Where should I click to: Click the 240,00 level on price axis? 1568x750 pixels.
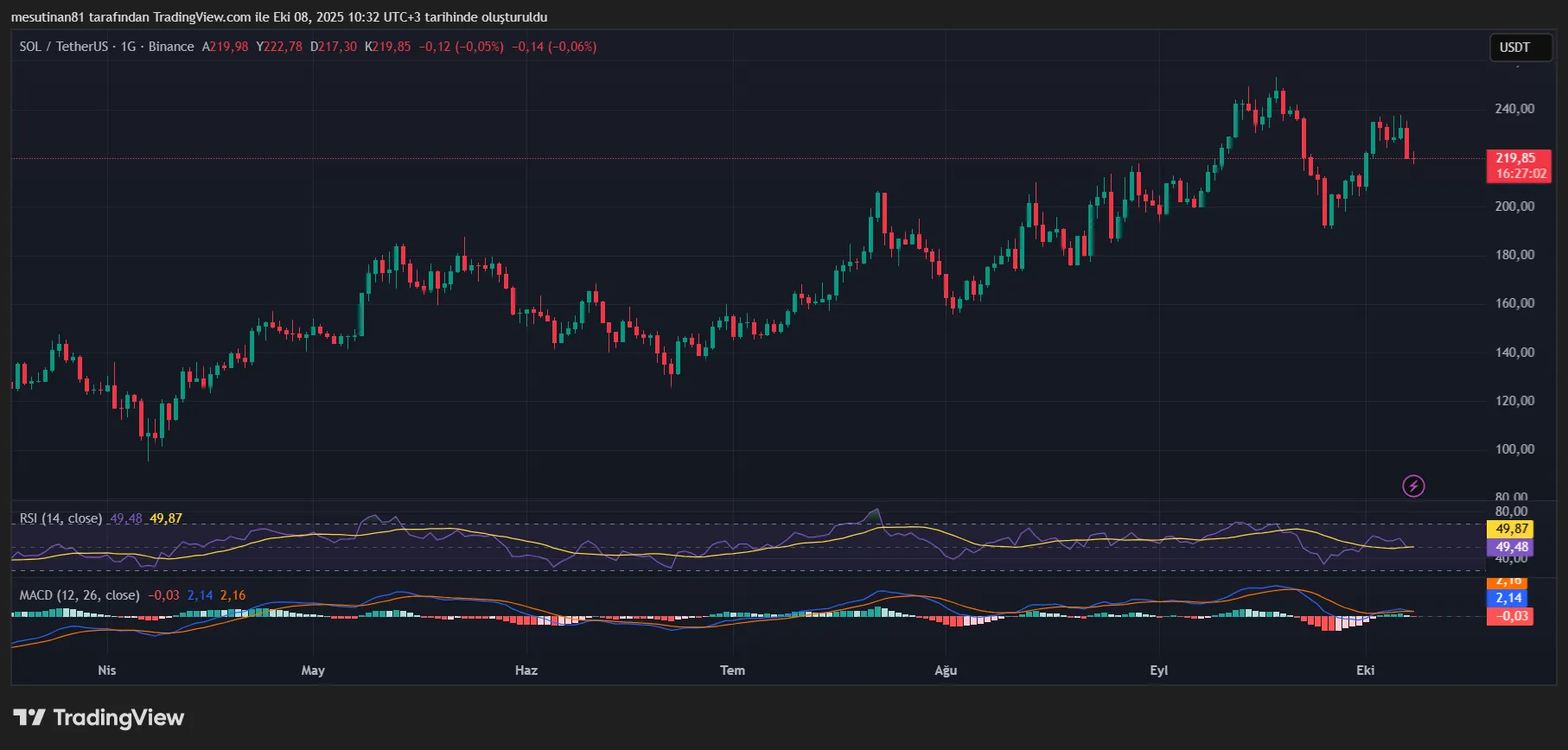pyautogui.click(x=1514, y=109)
